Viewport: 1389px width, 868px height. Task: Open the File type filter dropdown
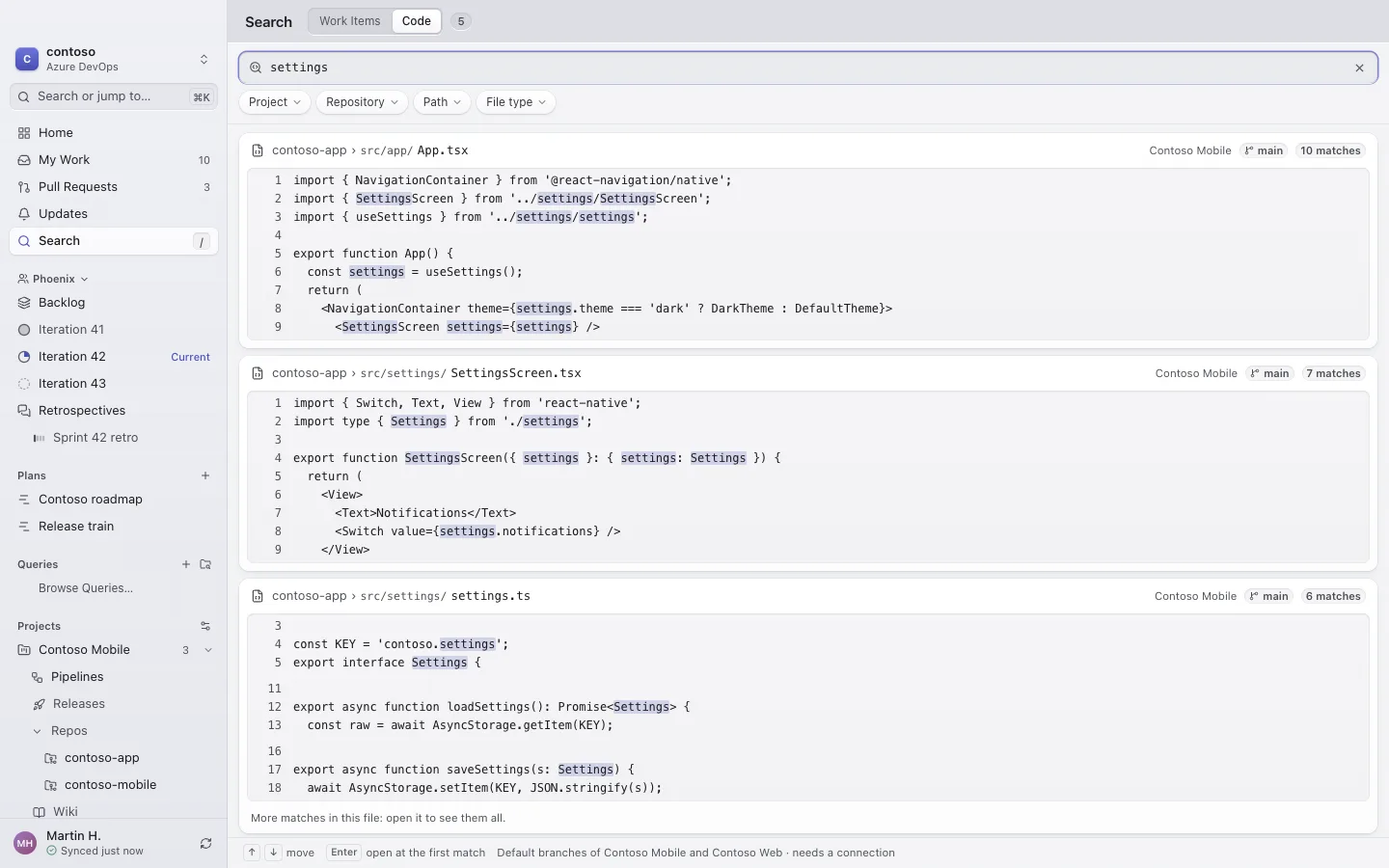tap(516, 102)
